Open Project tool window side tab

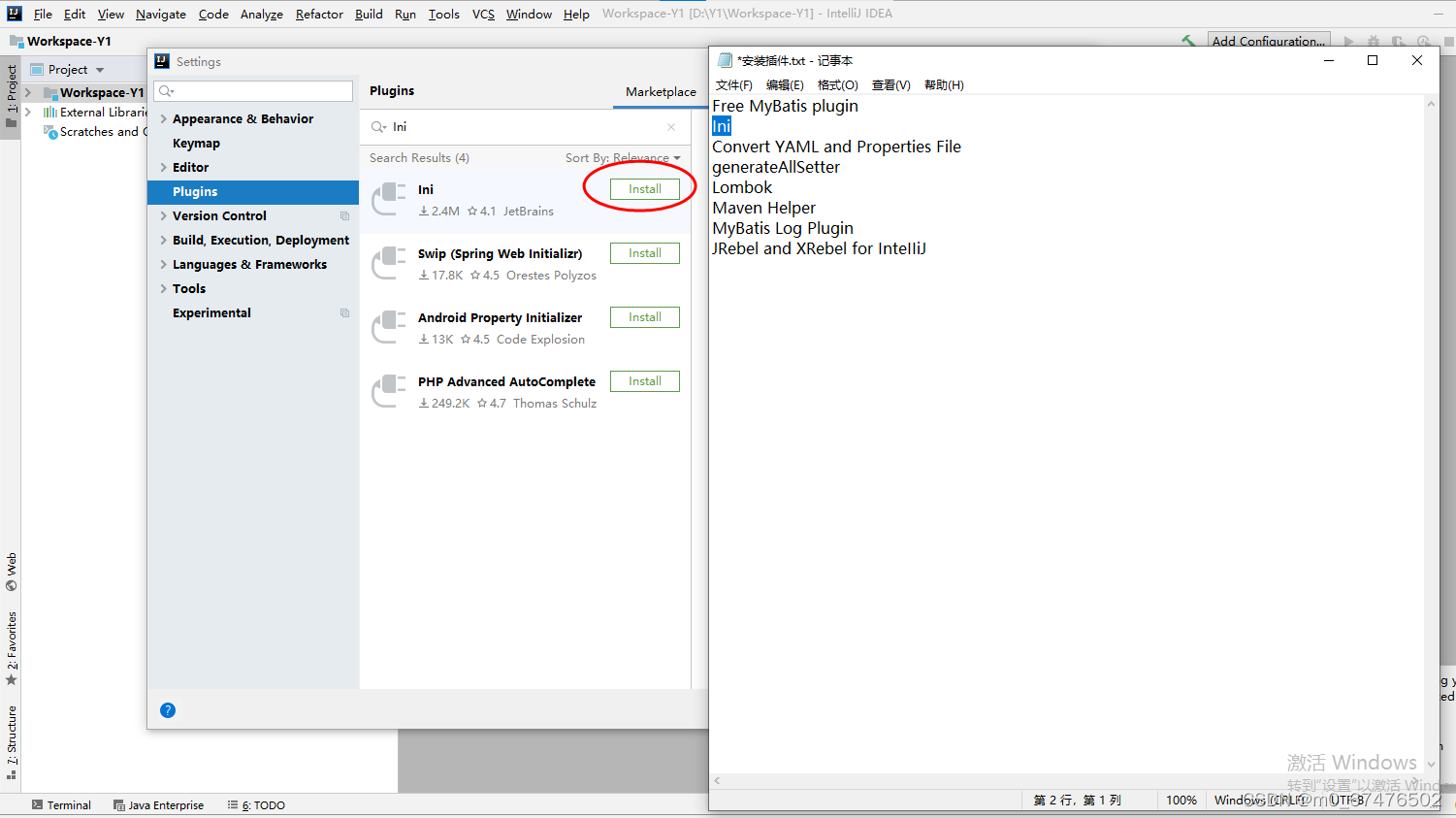click(12, 95)
